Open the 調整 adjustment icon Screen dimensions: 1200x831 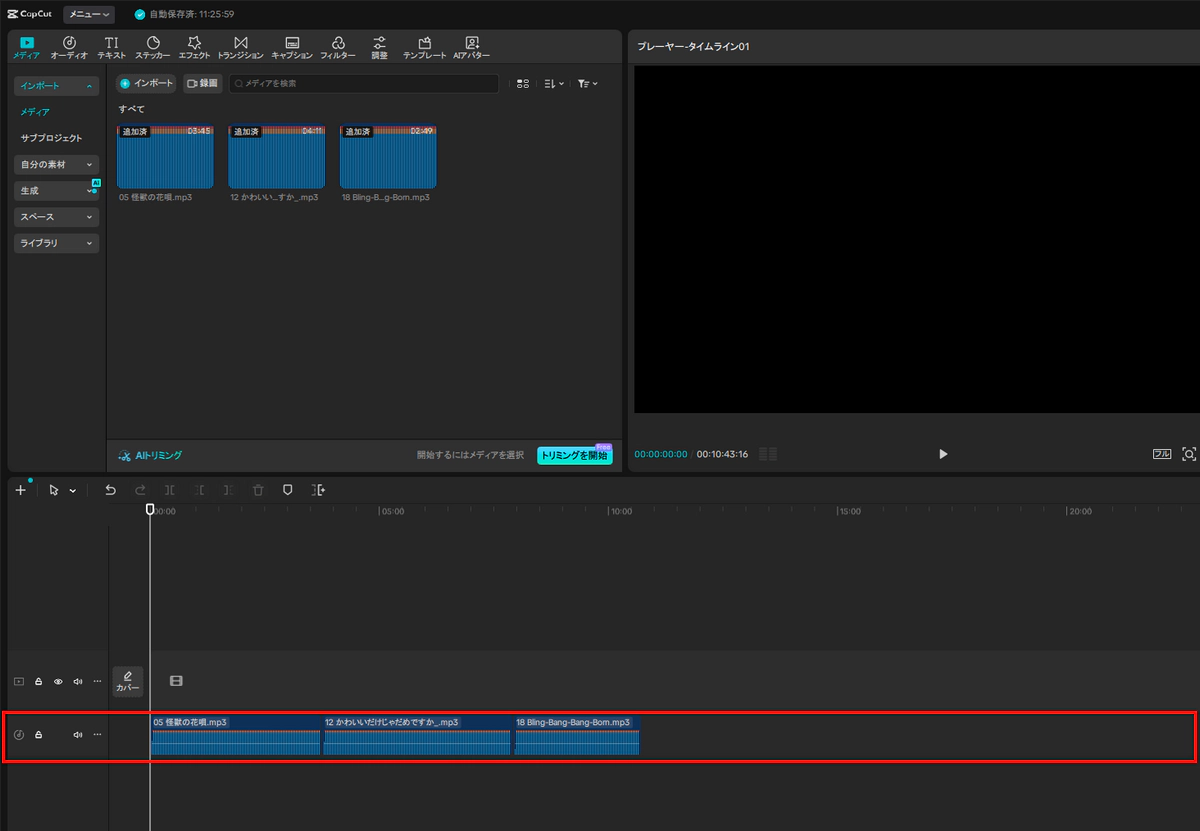point(380,48)
